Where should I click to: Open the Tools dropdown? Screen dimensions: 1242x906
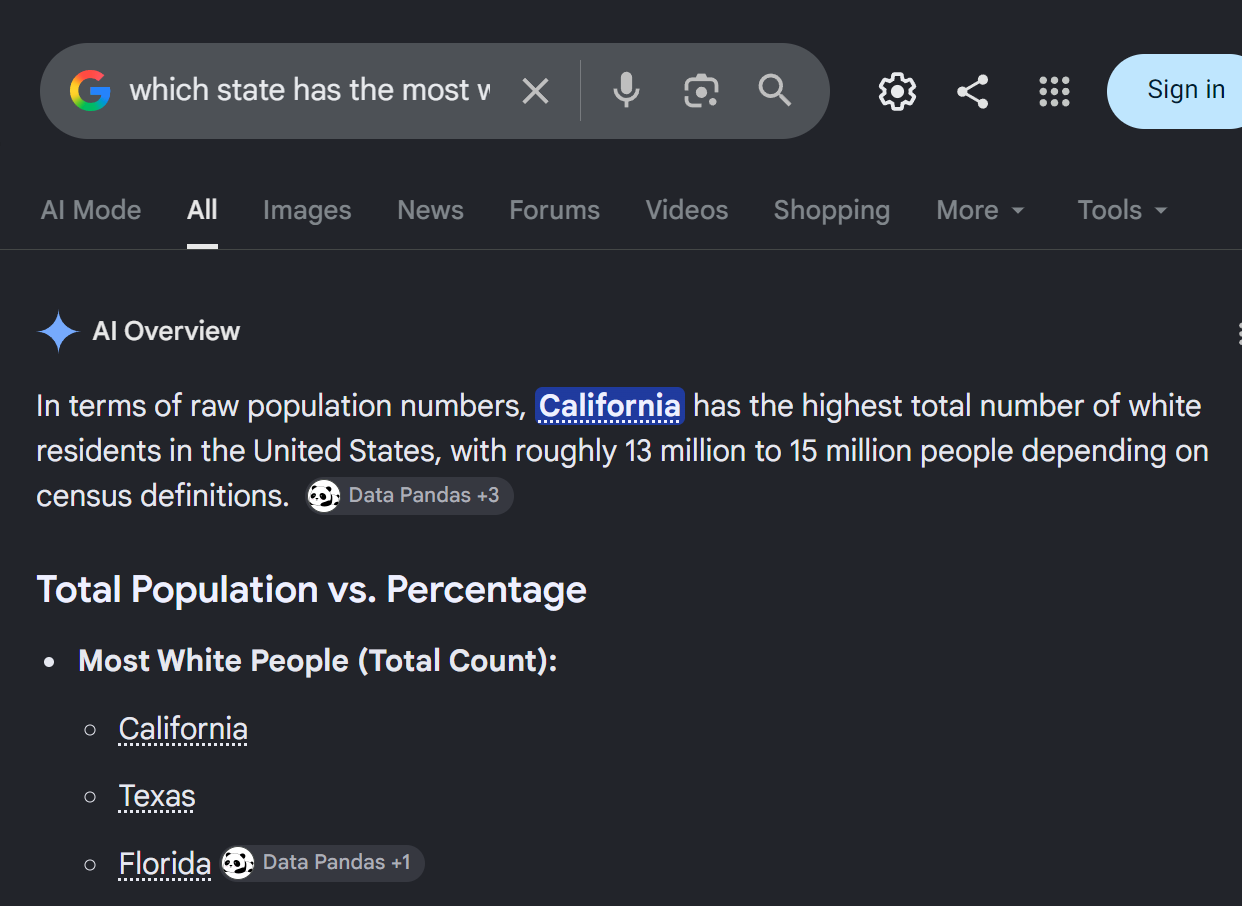point(1123,210)
